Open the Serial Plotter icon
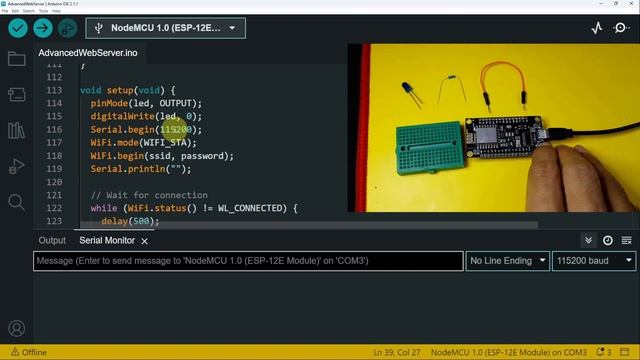This screenshot has width=640, height=360. coord(597,28)
